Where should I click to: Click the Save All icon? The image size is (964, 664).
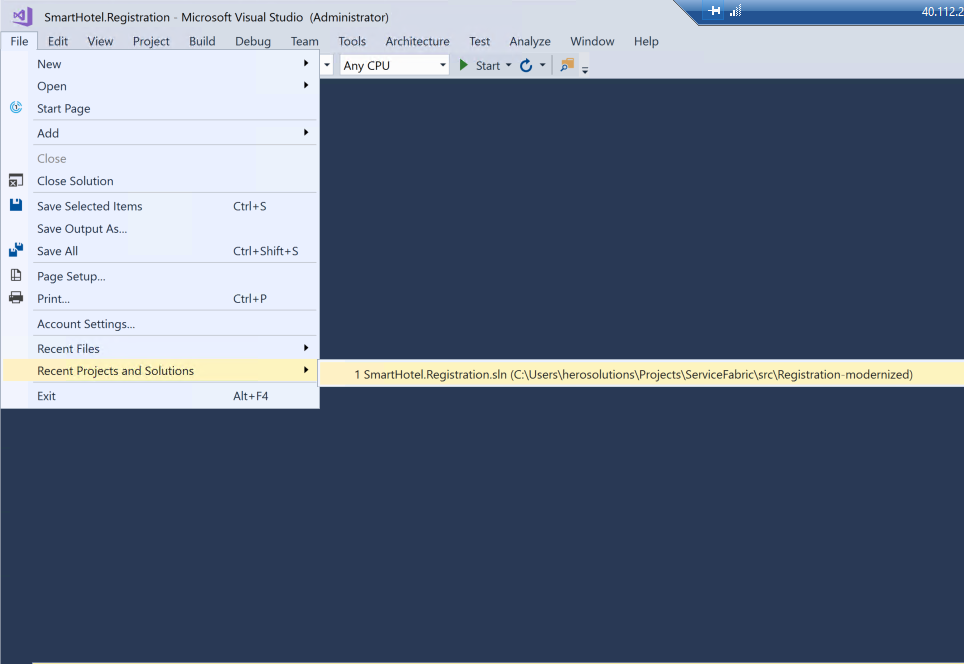coord(16,250)
